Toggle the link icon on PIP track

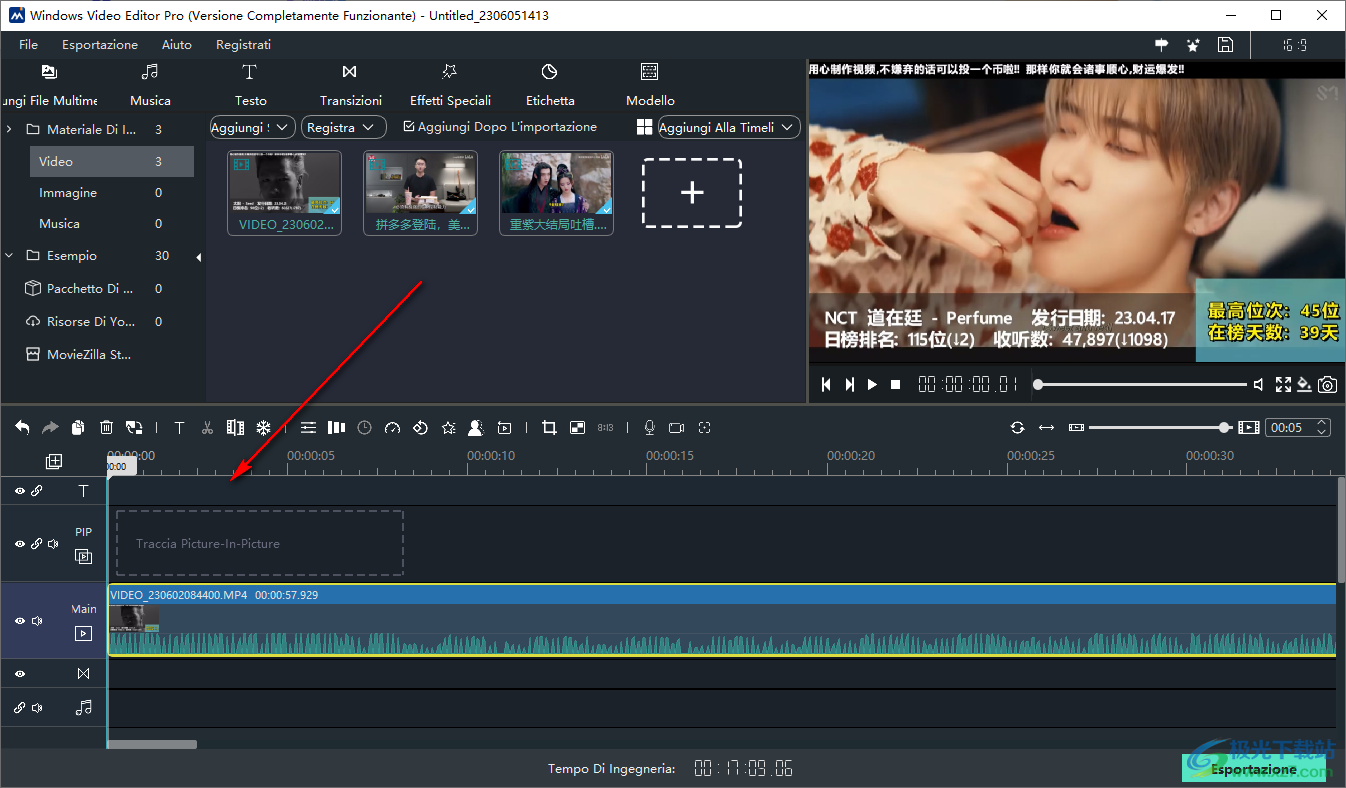click(36, 544)
